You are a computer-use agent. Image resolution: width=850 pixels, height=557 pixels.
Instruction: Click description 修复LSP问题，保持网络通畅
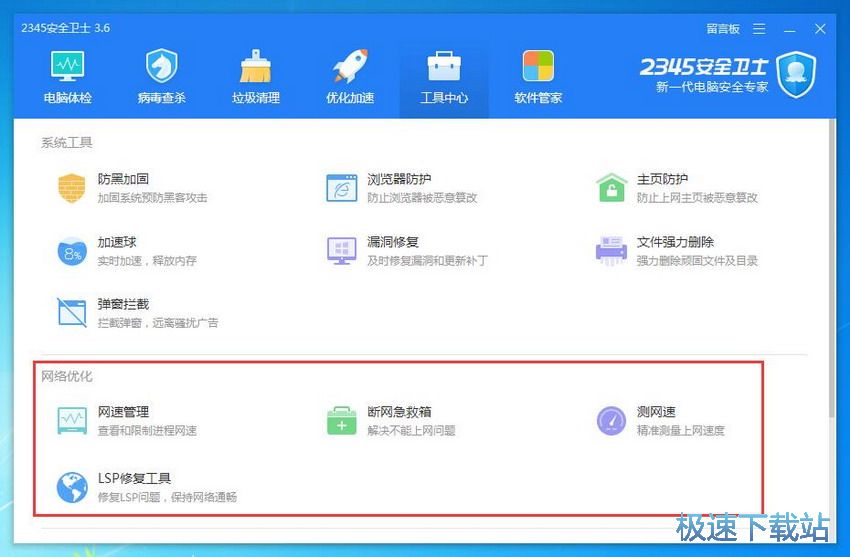167,497
